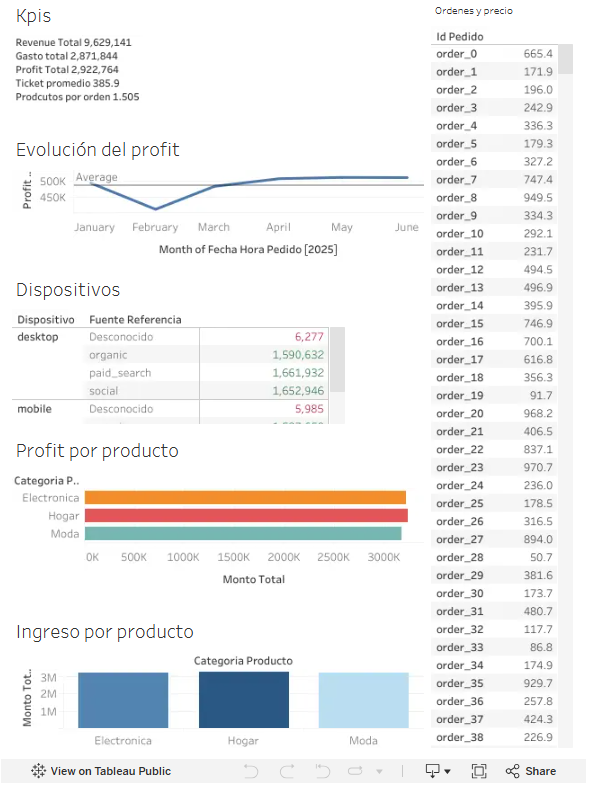Click the value 50.7 for order_28

(x=541, y=557)
